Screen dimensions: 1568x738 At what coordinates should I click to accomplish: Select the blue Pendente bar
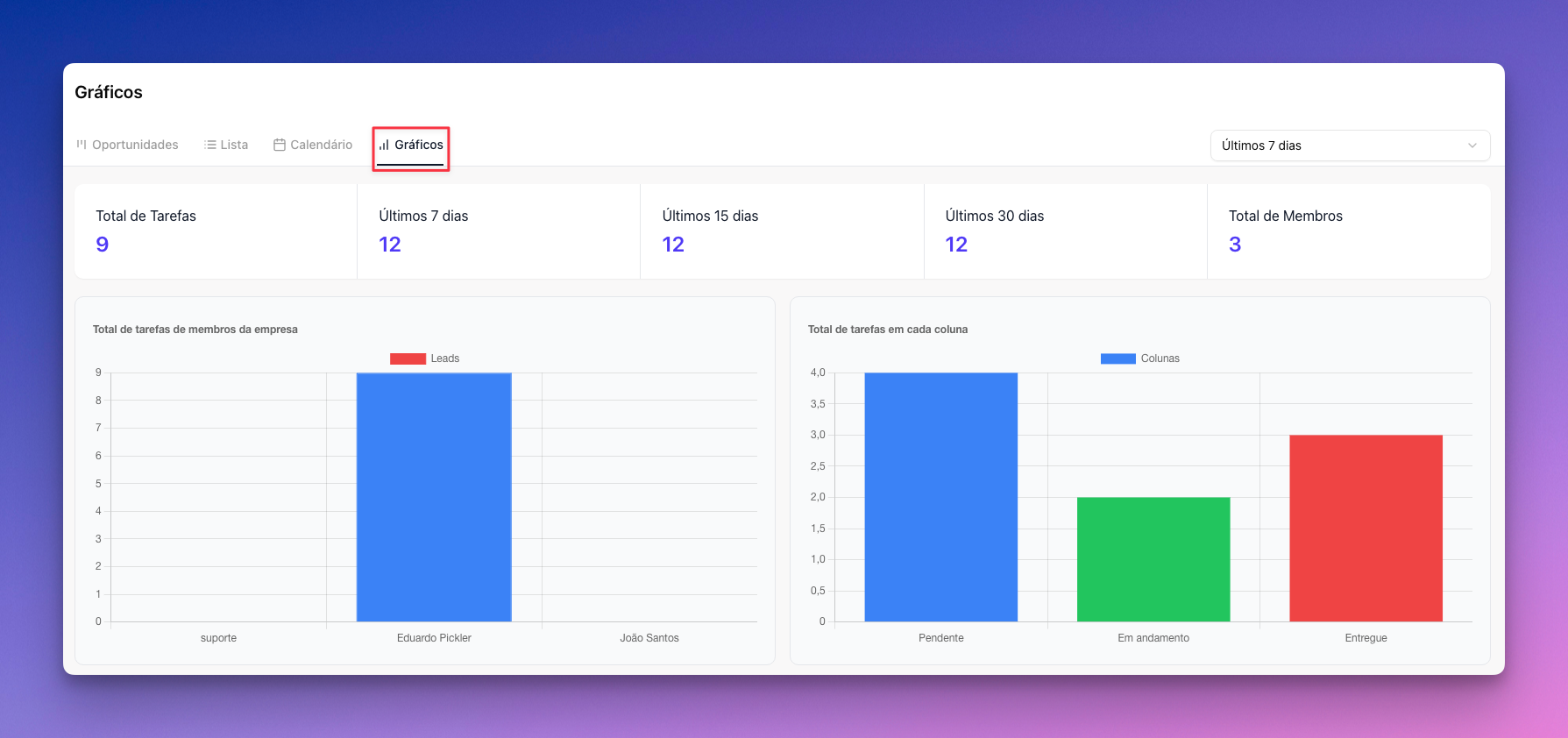click(x=940, y=497)
